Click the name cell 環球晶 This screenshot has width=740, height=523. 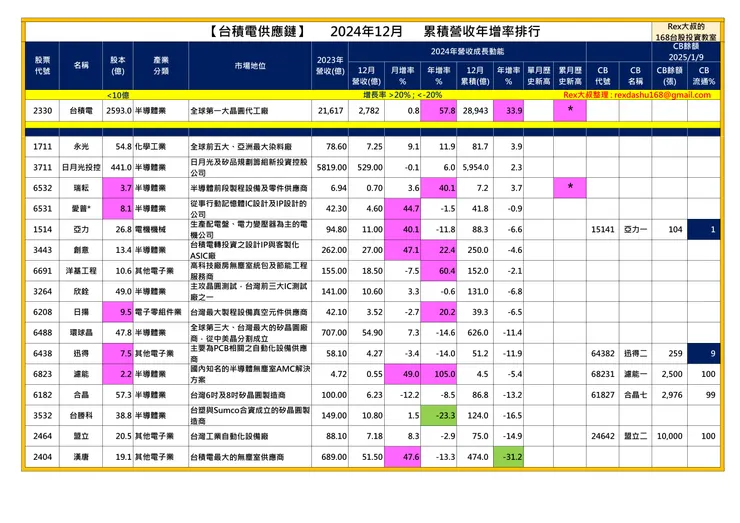click(x=81, y=333)
